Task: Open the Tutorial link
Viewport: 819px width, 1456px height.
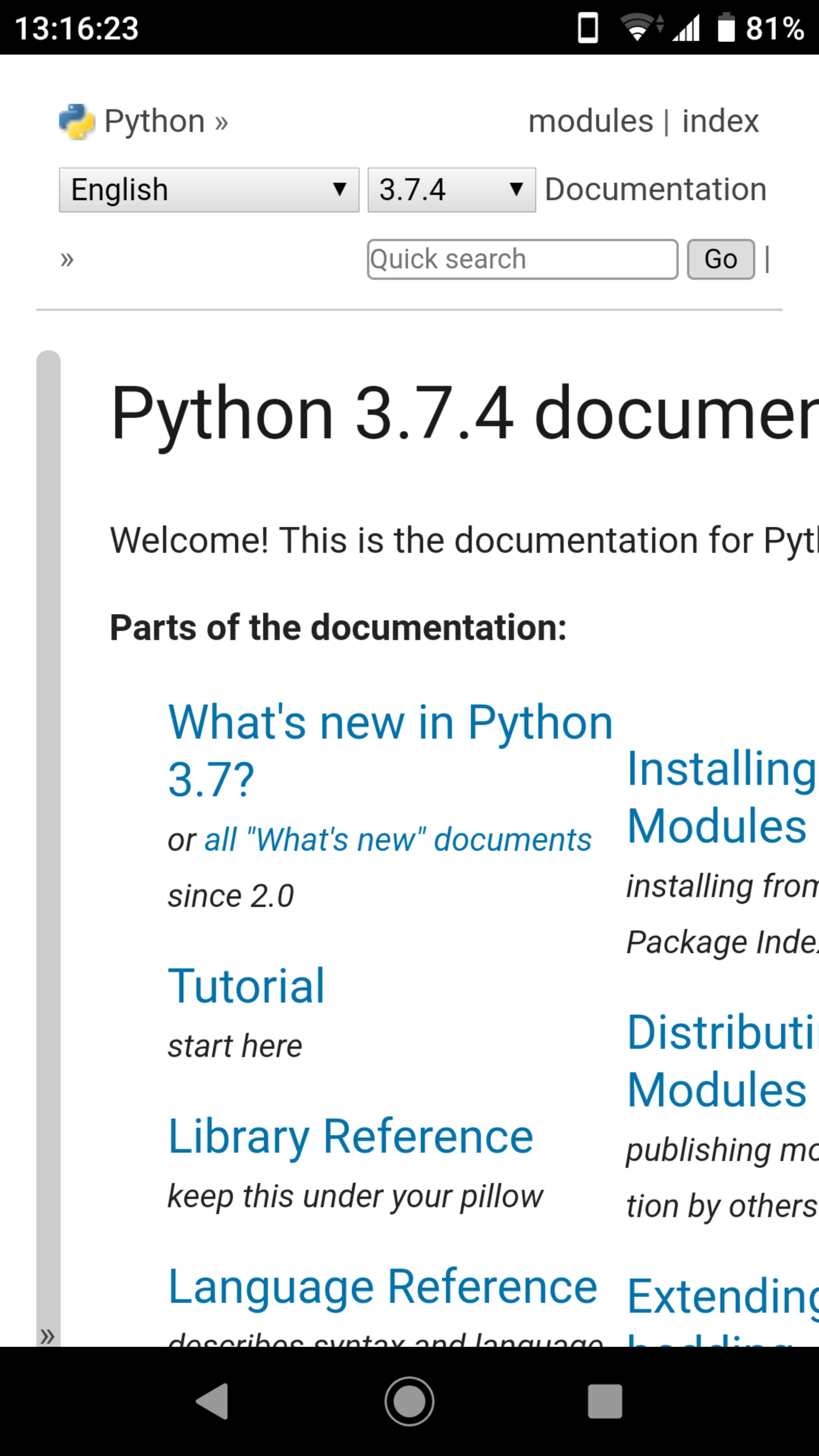Action: tap(246, 986)
